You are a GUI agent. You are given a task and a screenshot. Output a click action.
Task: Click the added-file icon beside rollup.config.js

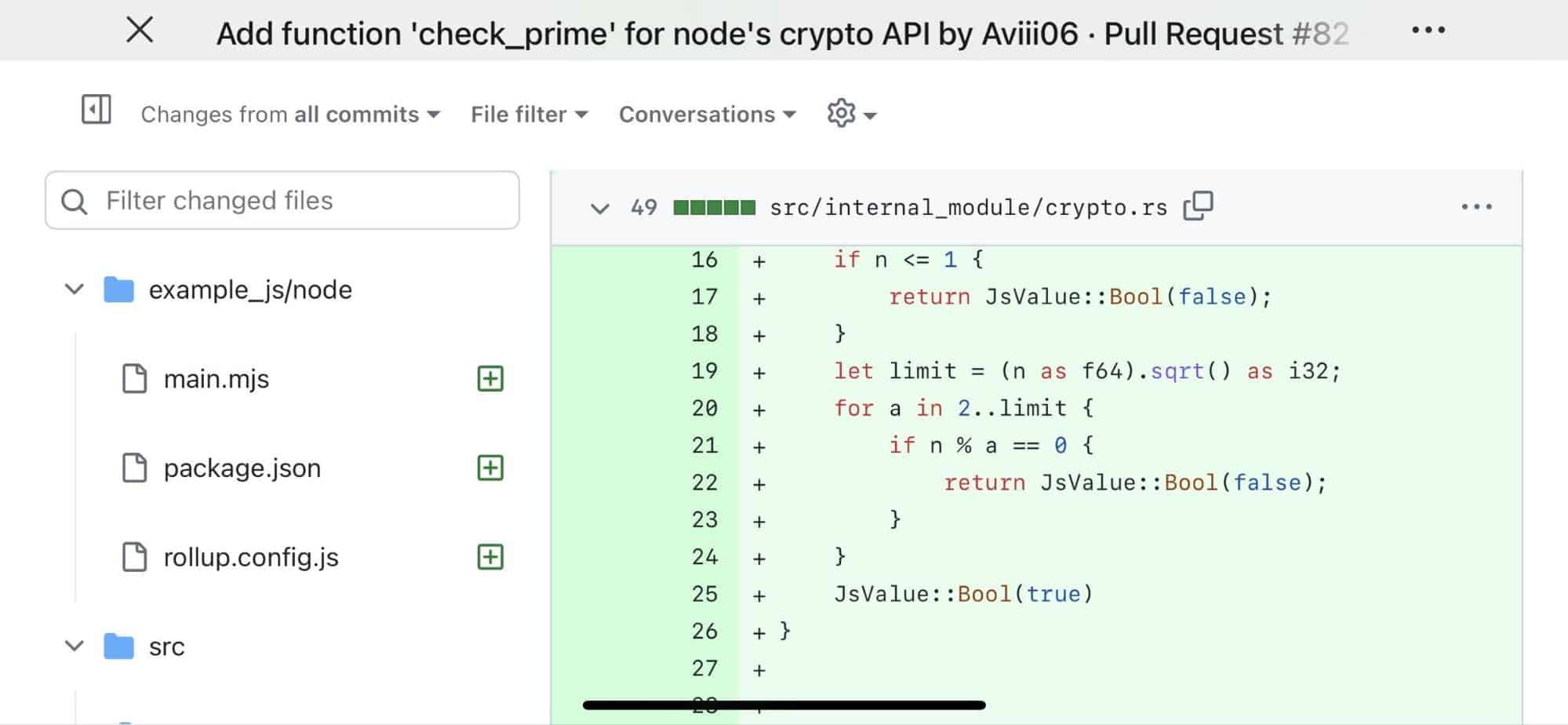click(490, 557)
